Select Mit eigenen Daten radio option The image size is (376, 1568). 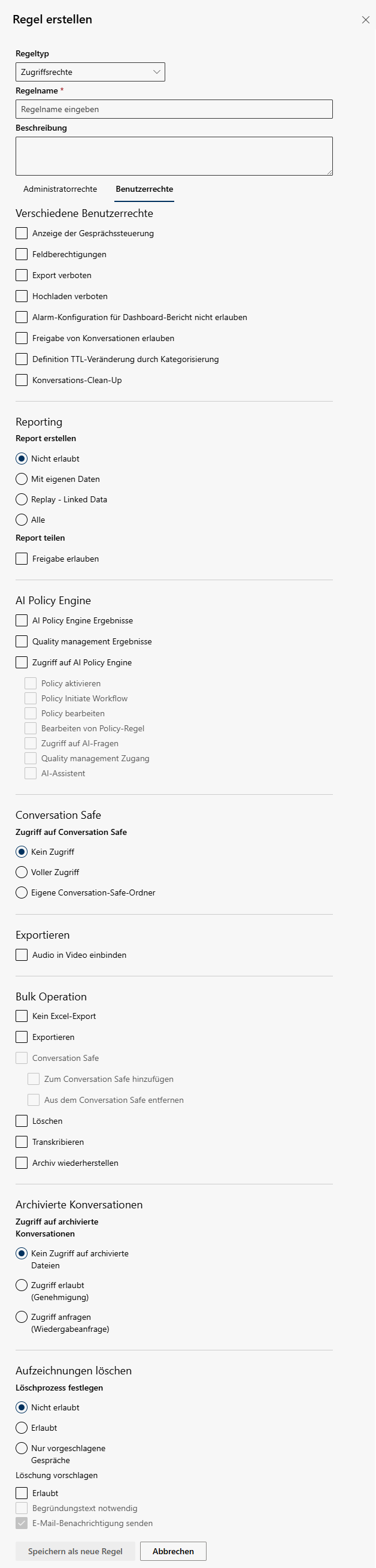[x=22, y=480]
